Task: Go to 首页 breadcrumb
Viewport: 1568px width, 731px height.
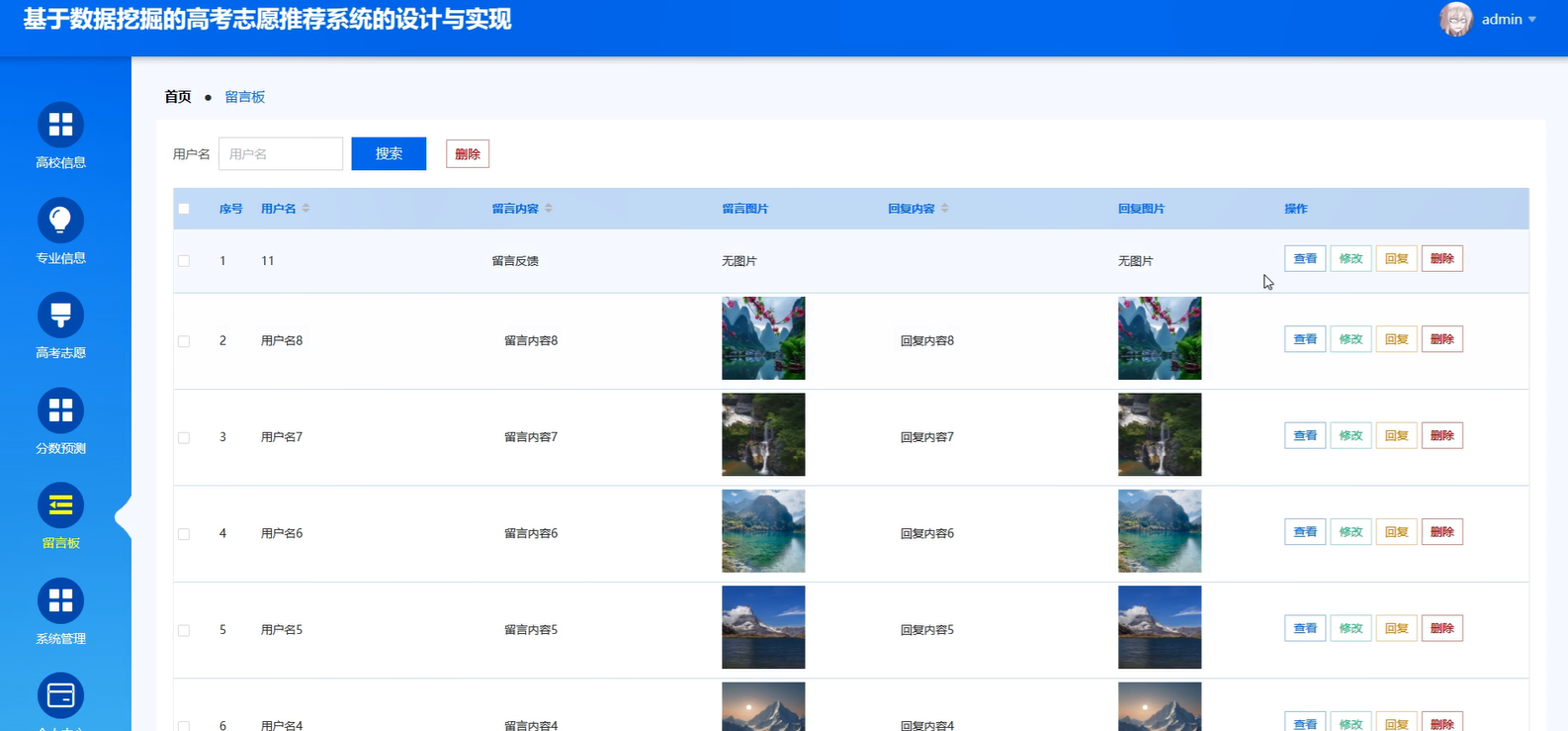Action: tap(178, 97)
